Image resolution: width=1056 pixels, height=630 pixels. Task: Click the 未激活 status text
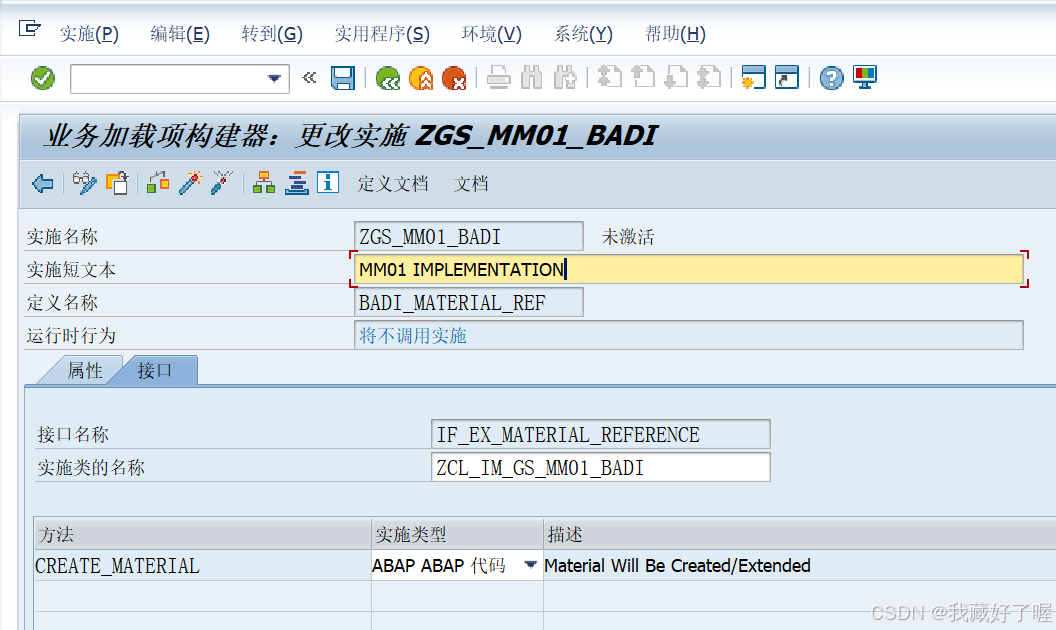pyautogui.click(x=628, y=237)
